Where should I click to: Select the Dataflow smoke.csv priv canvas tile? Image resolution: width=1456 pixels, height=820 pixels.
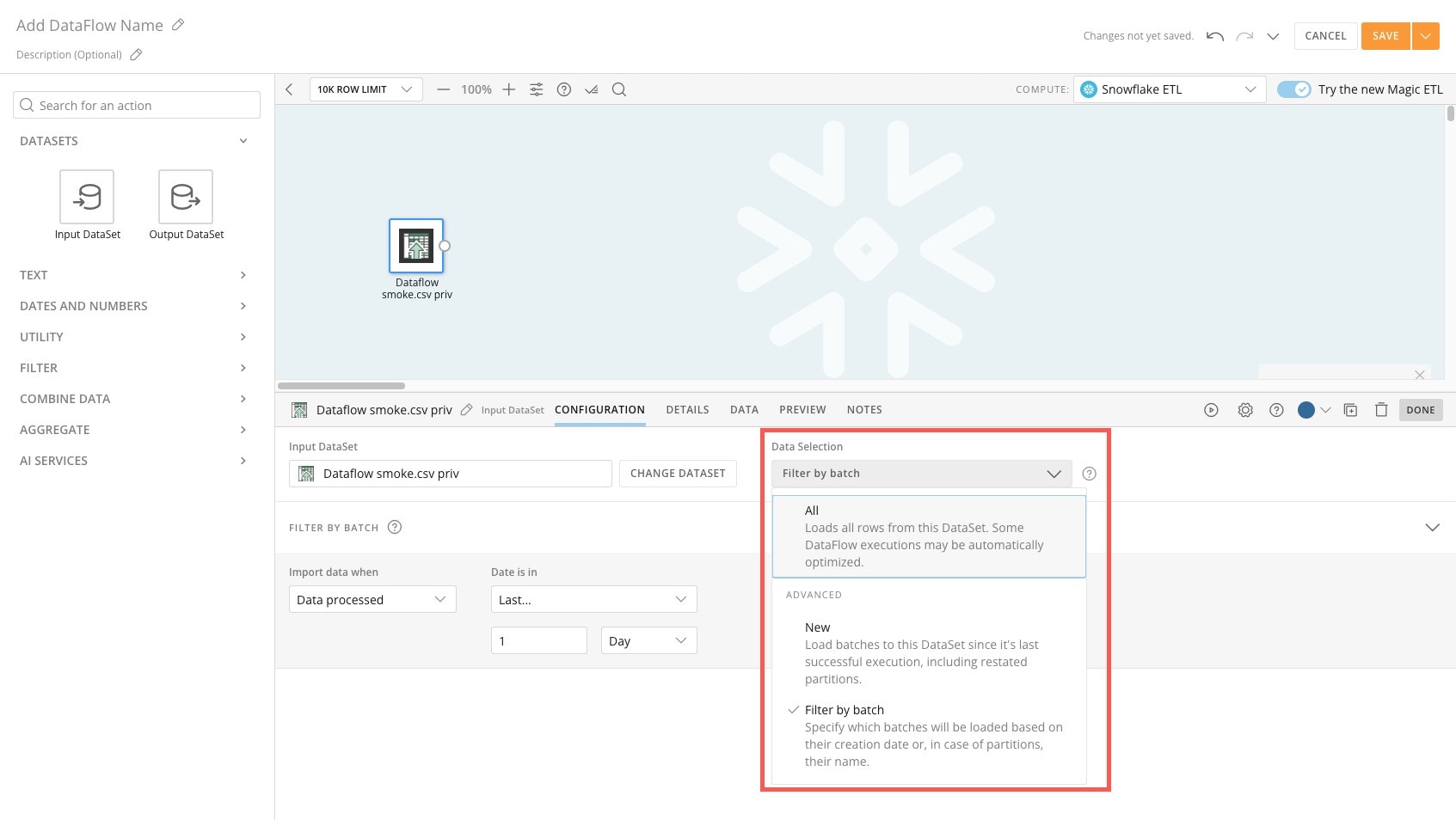click(416, 246)
